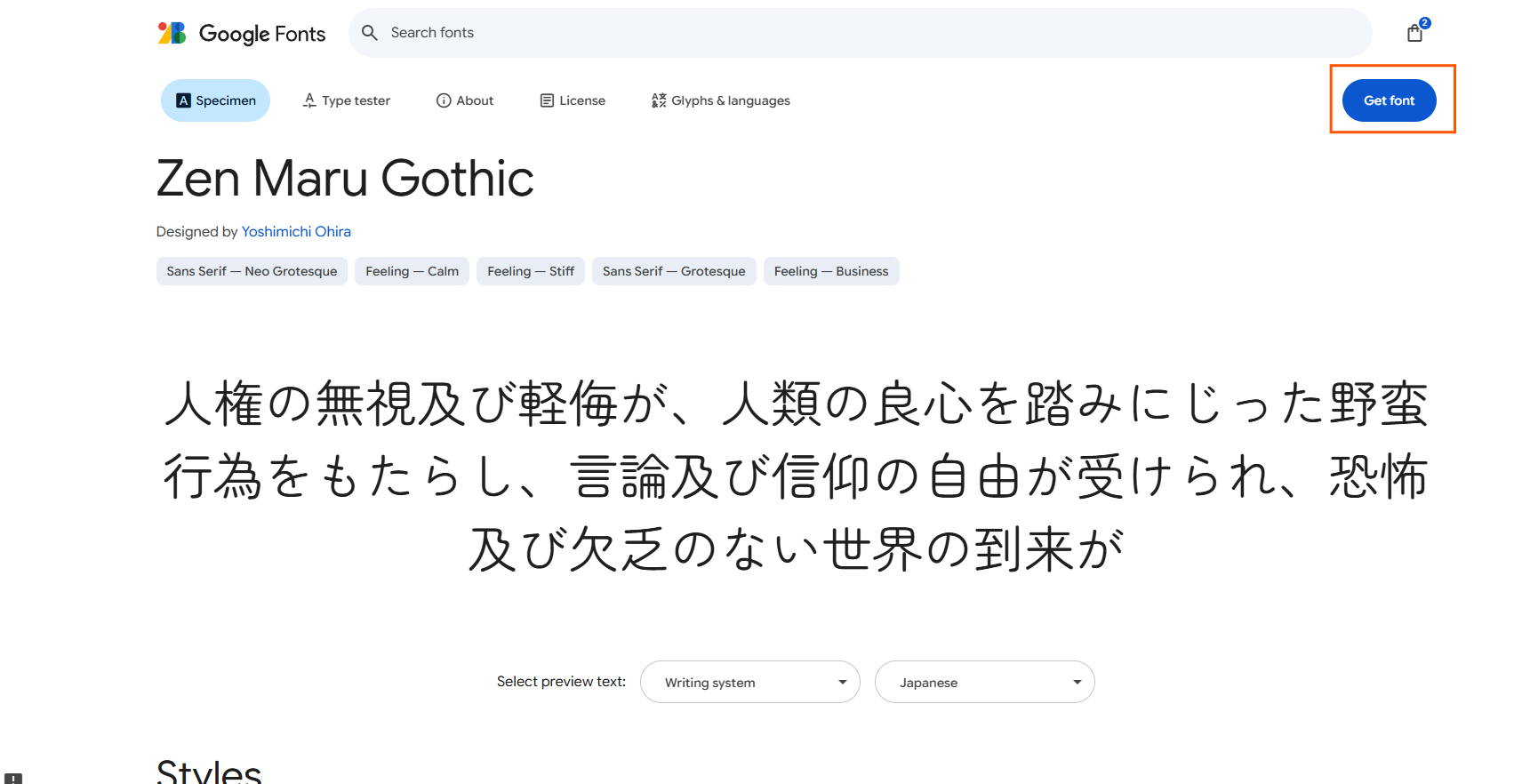The image size is (1514, 784).
Task: Click the Japanese specimen preview text
Action: tap(796, 476)
